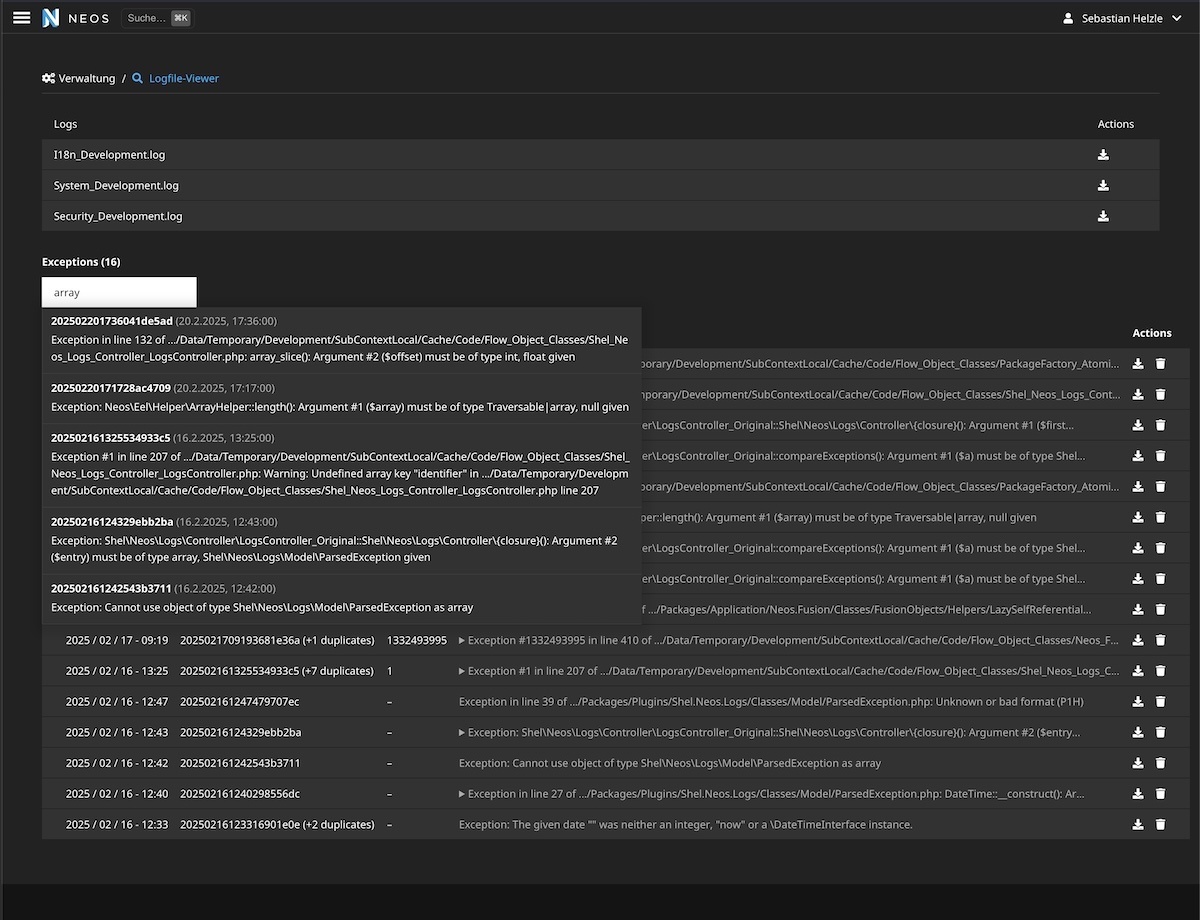The height and width of the screenshot is (920, 1200).
Task: Delete the exception 20250216124329ebb2ba row
Action: click(1160, 733)
